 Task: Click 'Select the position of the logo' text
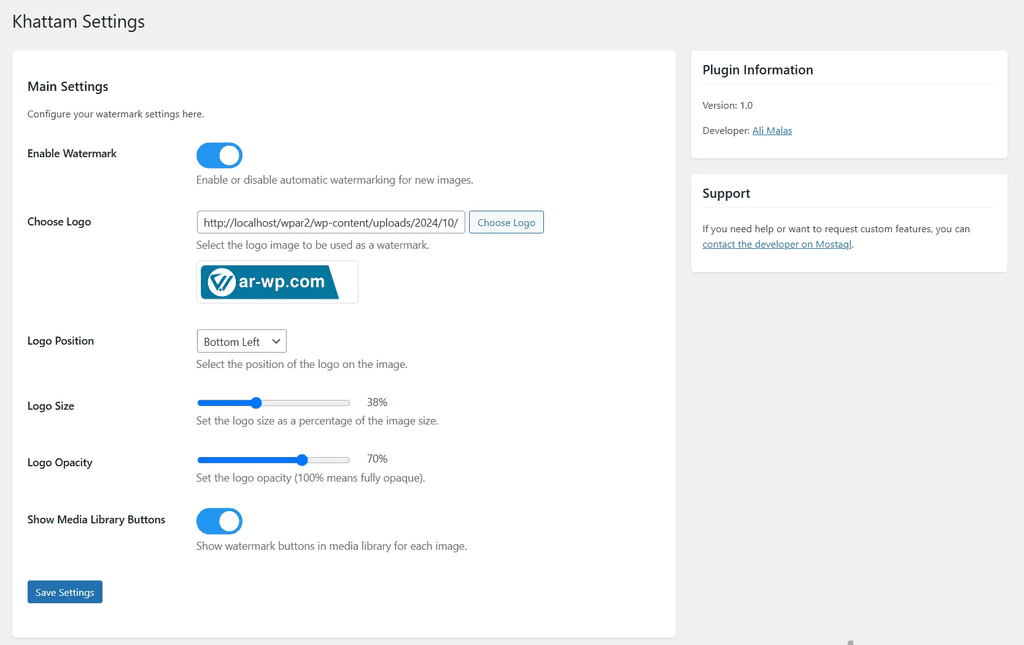pos(302,364)
